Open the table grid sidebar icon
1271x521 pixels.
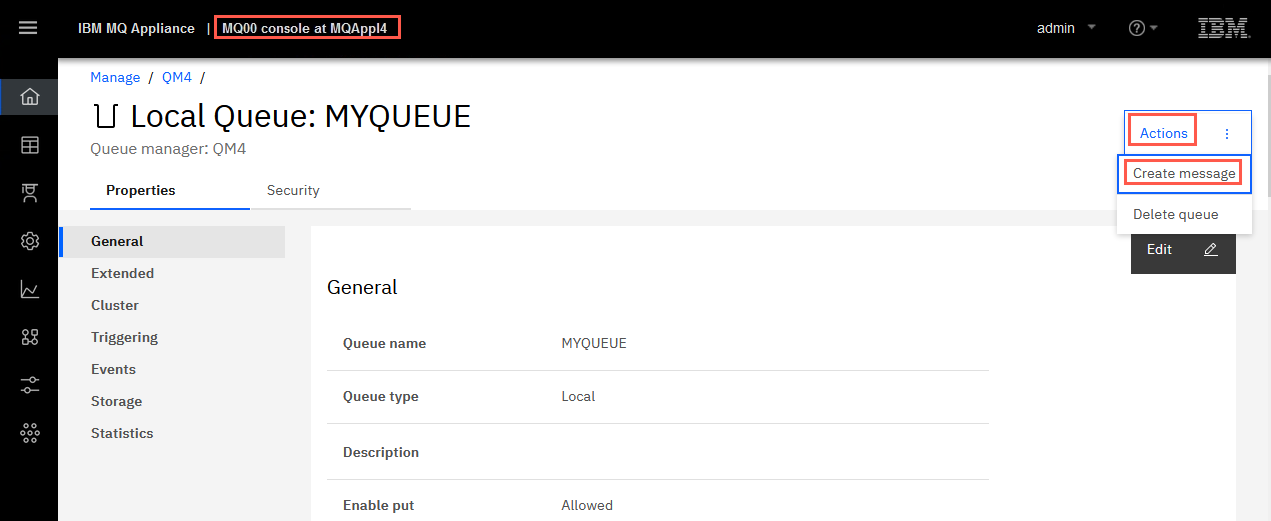point(29,145)
